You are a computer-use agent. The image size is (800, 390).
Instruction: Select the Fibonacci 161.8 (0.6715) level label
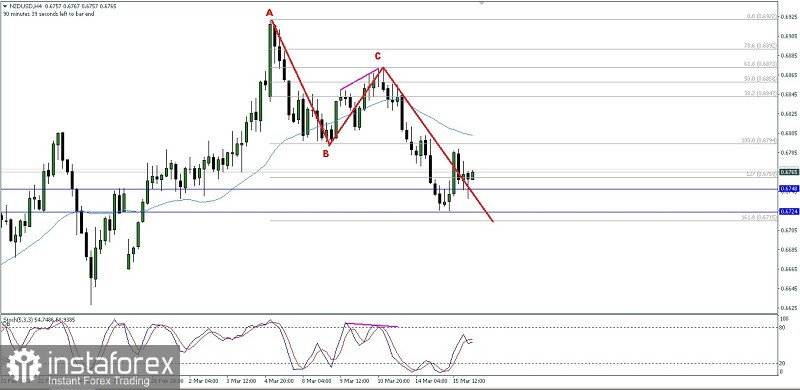tap(760, 217)
